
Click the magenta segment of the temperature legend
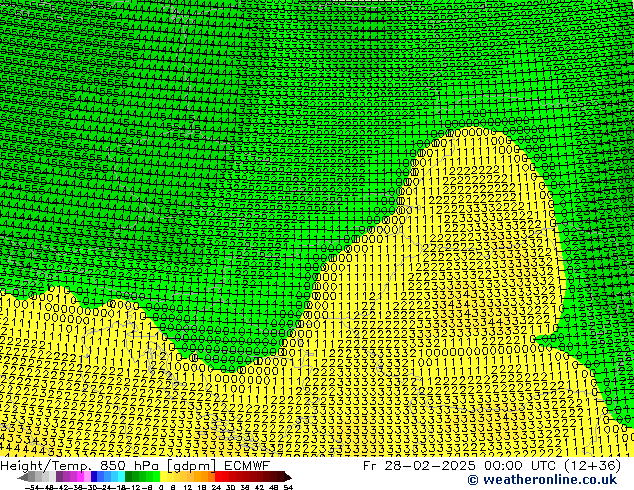tap(81, 476)
